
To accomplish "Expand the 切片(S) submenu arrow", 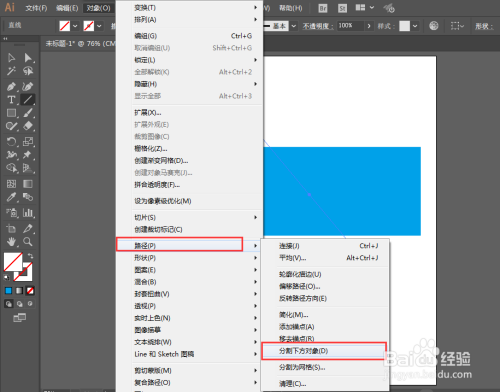I will click(x=255, y=217).
